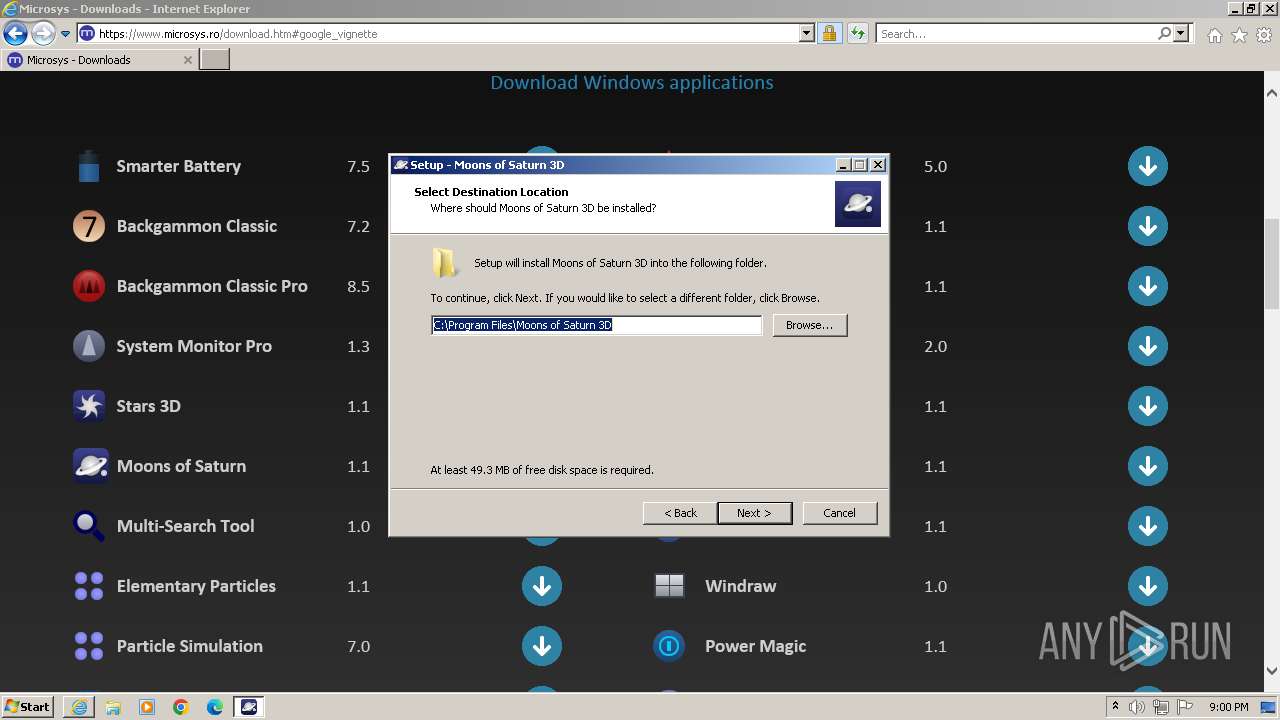Click download arrow in version 2.0 row
1280x720 pixels.
click(x=1148, y=346)
